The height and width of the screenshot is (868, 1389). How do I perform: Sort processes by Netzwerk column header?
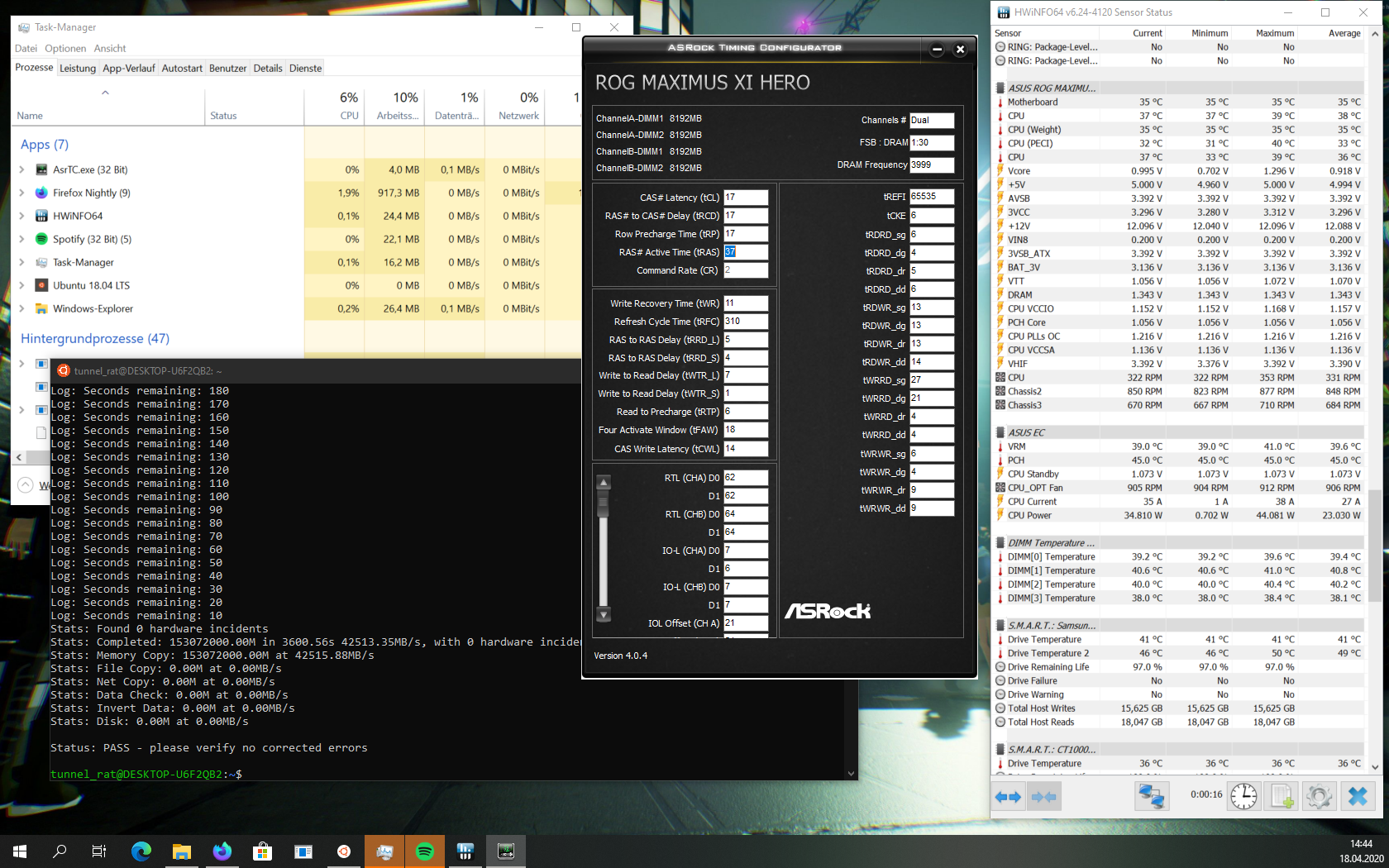[516, 106]
